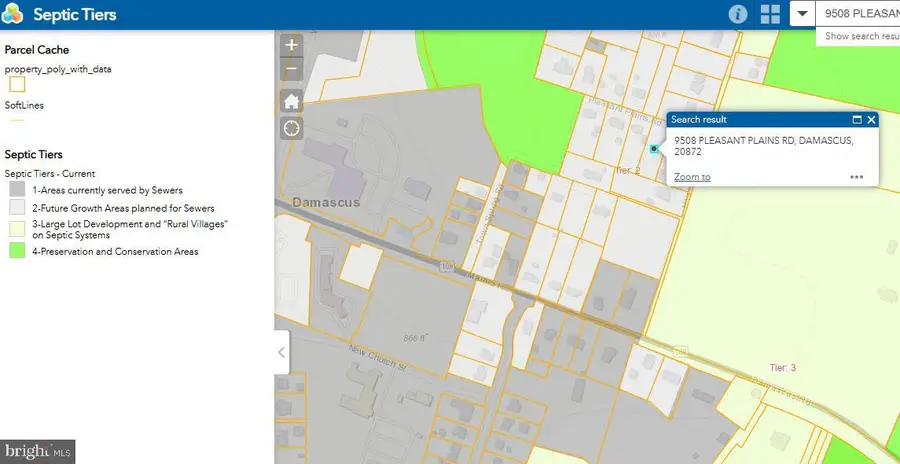Focus the address search field

[x=858, y=13]
